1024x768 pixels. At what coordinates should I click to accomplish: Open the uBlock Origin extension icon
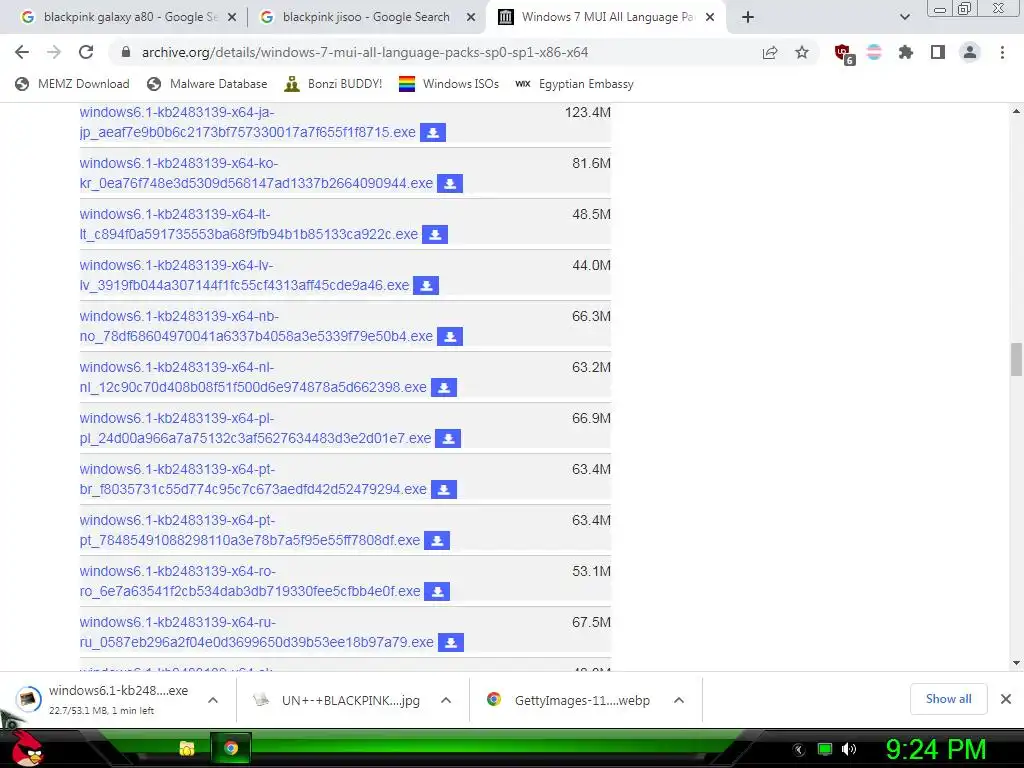coord(843,54)
